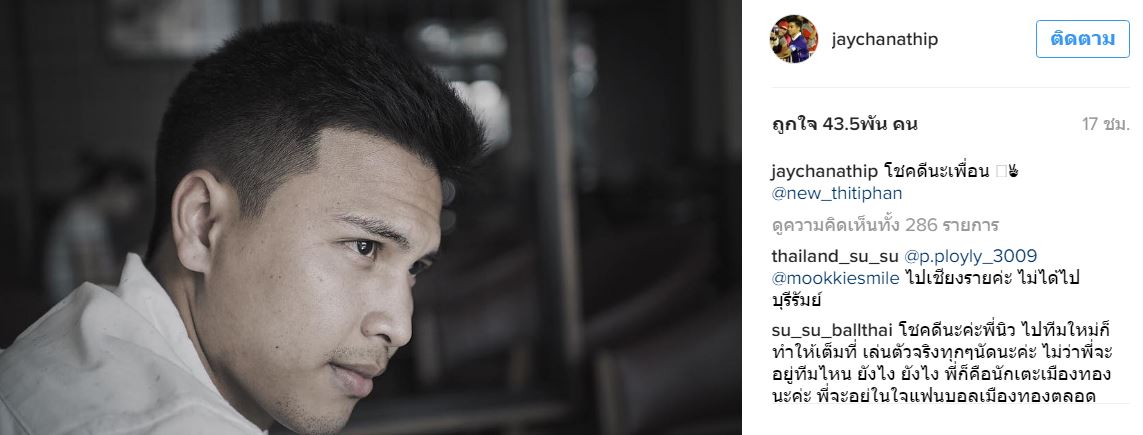Click the word บุรีรัมย์ in comment
Image resolution: width=1143 pixels, height=435 pixels.
(x=801, y=299)
